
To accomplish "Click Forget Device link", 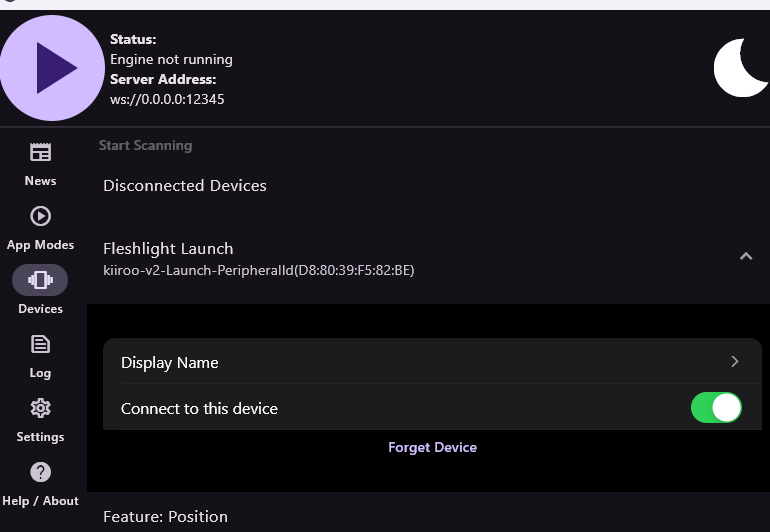I will (432, 447).
